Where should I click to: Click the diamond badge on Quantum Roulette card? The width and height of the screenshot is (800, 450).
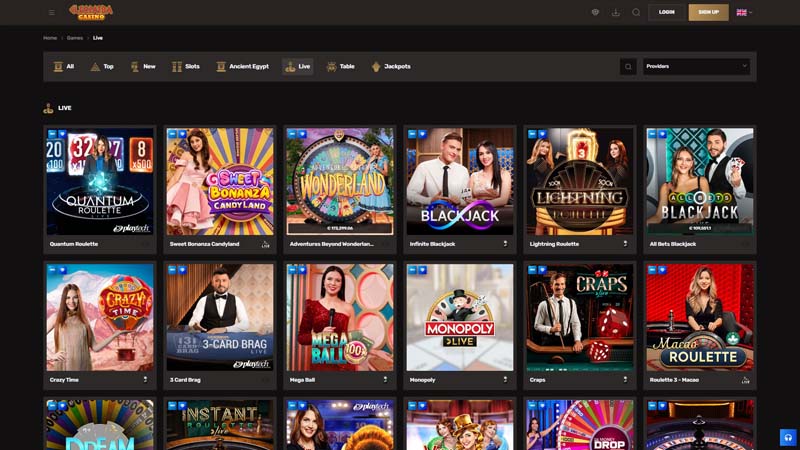point(62,134)
